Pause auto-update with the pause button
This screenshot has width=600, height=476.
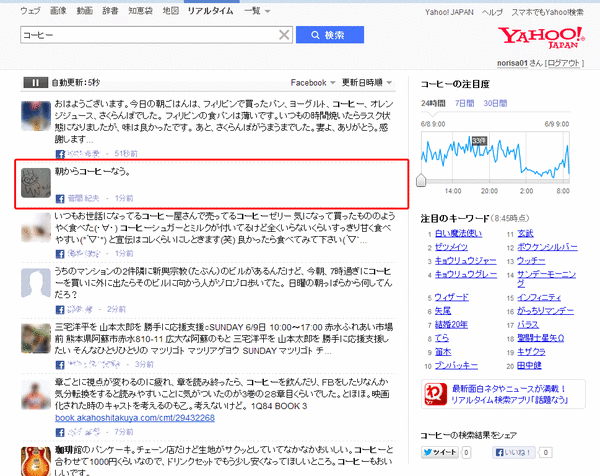coord(35,83)
